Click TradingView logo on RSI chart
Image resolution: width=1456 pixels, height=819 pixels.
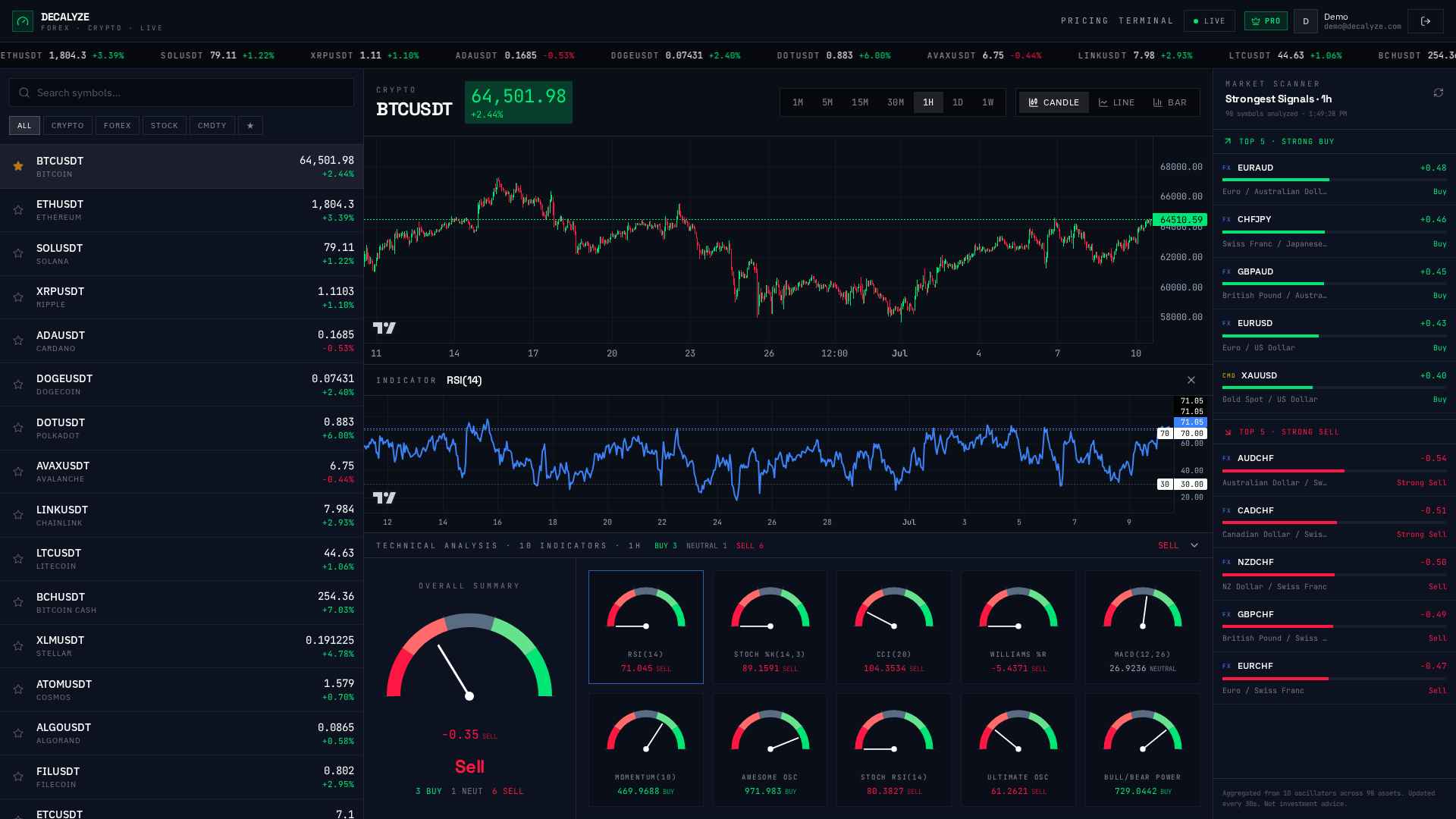pos(384,497)
